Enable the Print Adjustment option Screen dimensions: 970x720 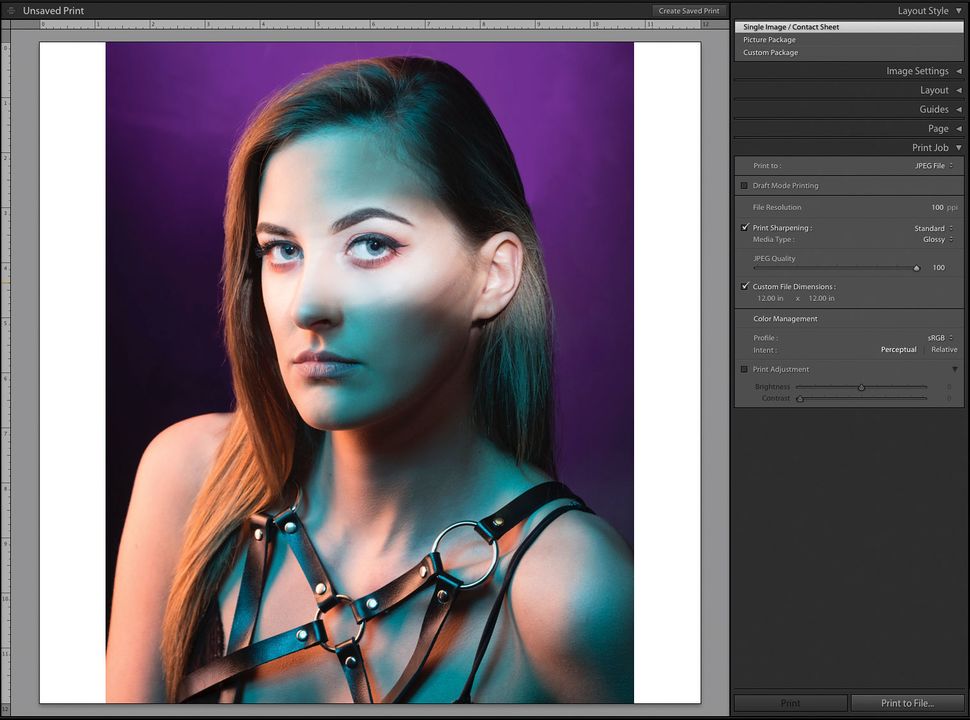coord(744,369)
